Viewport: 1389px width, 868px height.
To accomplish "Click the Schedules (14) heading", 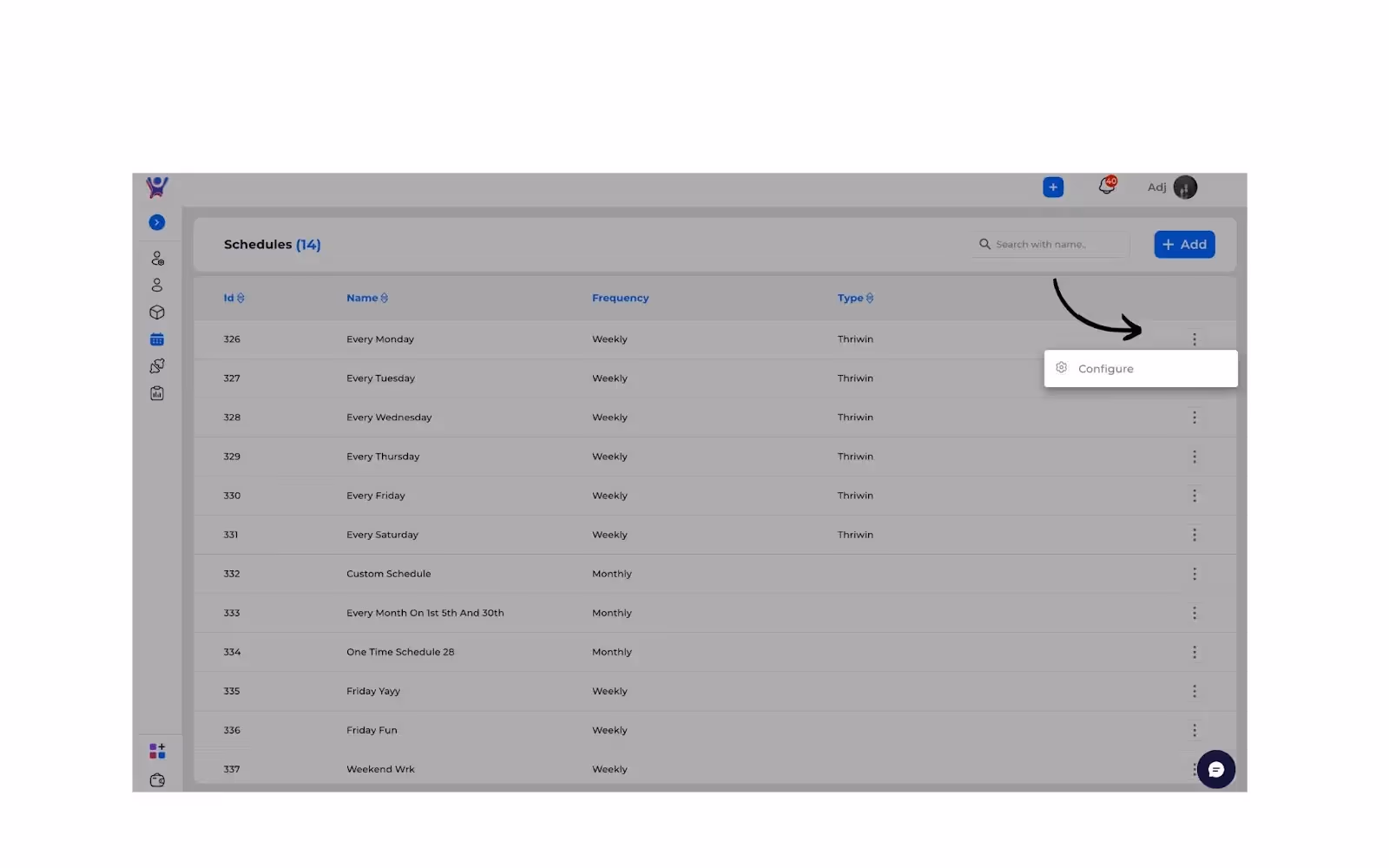I will click(x=272, y=245).
